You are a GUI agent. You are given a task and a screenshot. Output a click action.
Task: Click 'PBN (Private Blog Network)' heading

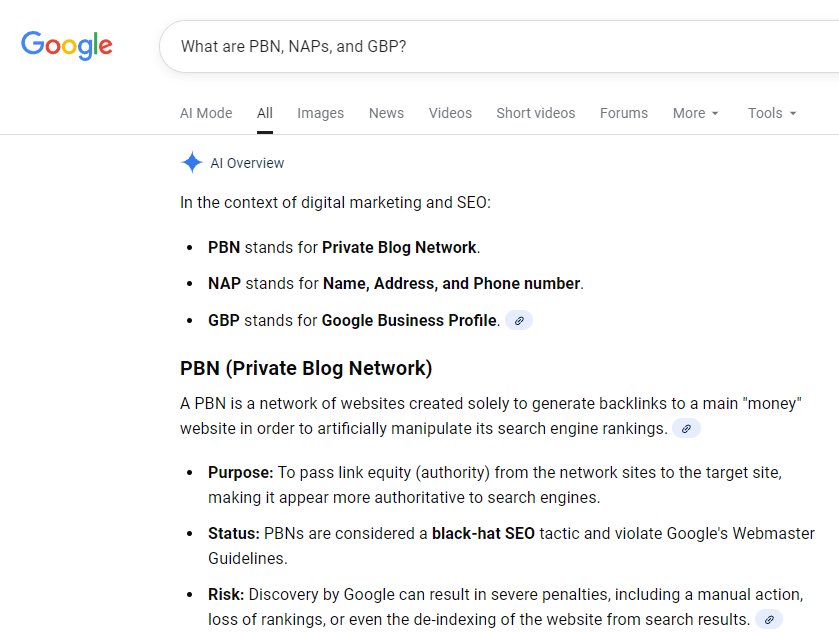pyautogui.click(x=306, y=369)
